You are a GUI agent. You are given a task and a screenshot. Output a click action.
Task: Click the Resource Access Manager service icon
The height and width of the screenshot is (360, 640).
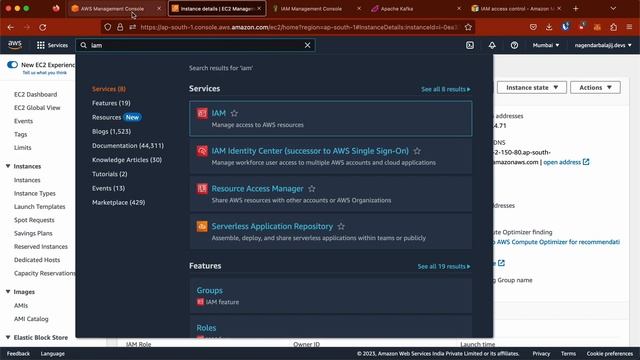(202, 189)
